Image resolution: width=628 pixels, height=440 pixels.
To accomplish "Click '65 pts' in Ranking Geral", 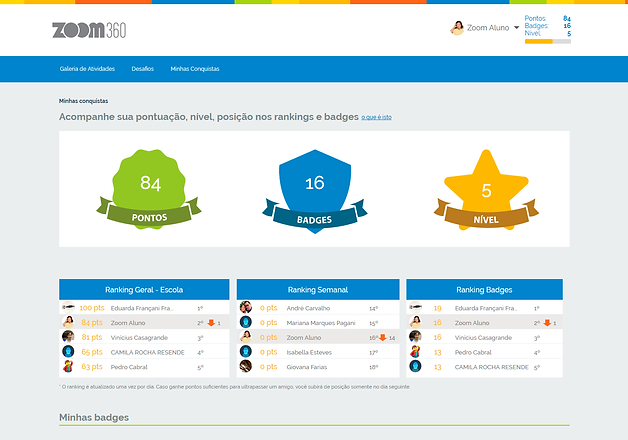I will (92, 352).
